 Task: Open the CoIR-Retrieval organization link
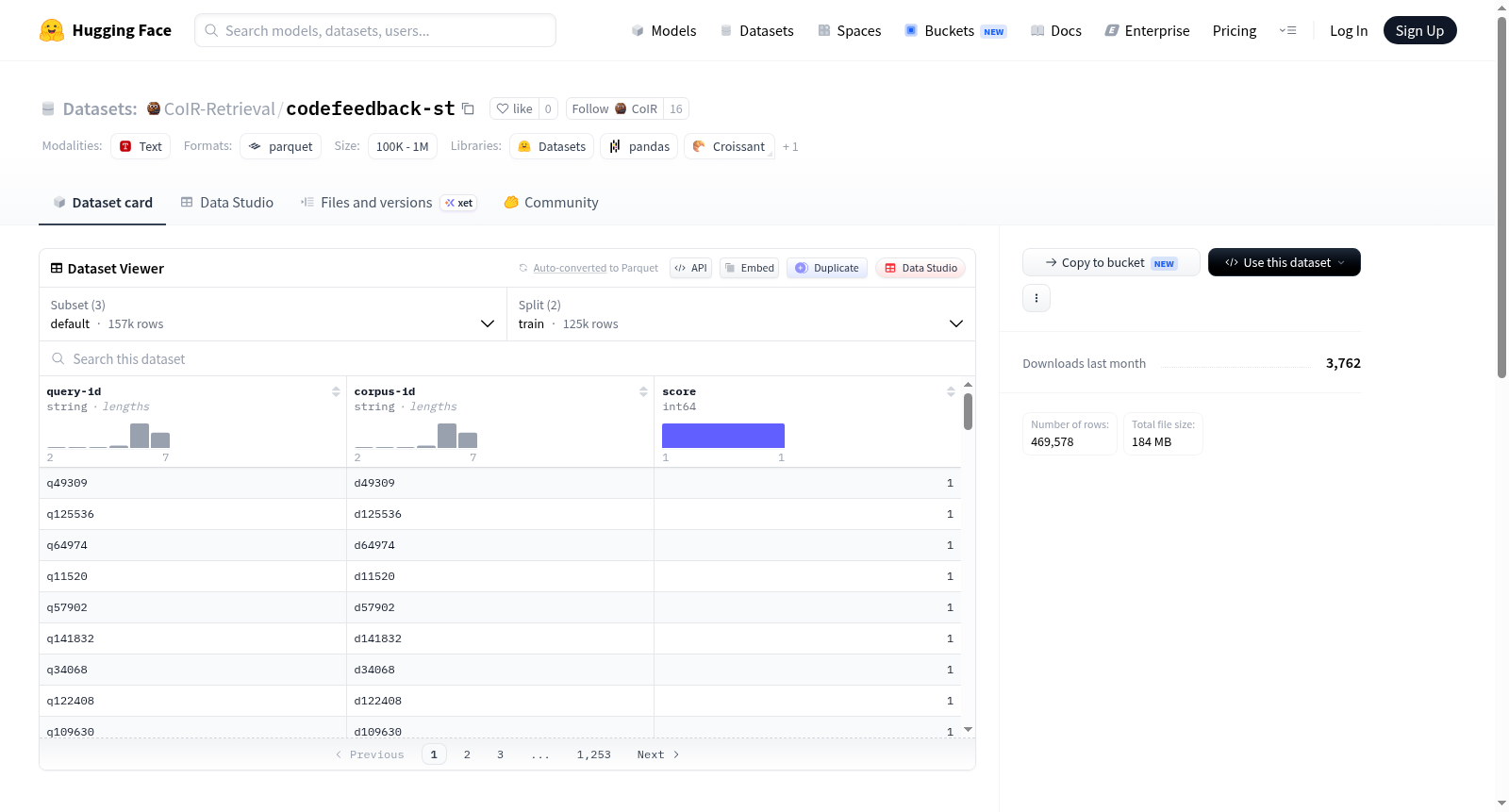point(220,108)
